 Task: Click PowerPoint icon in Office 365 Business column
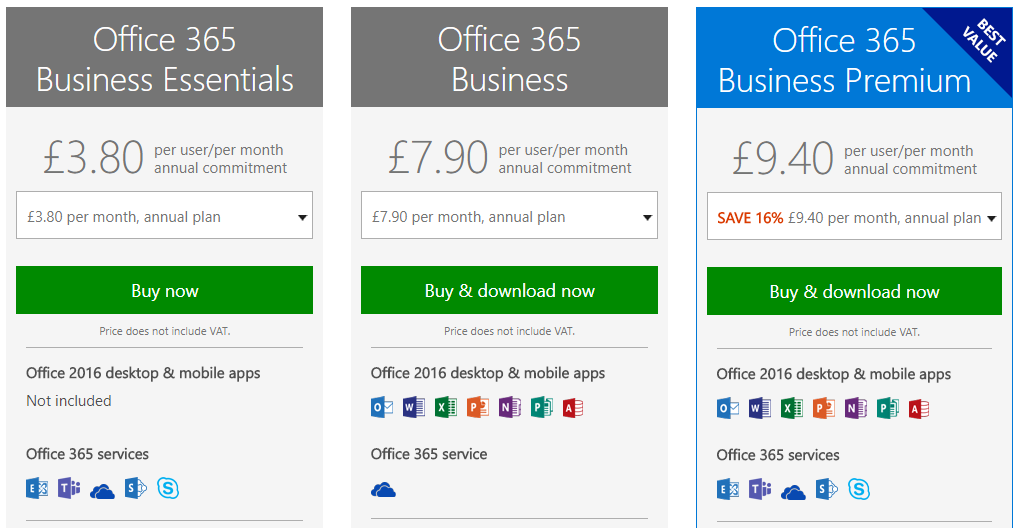pyautogui.click(x=478, y=408)
